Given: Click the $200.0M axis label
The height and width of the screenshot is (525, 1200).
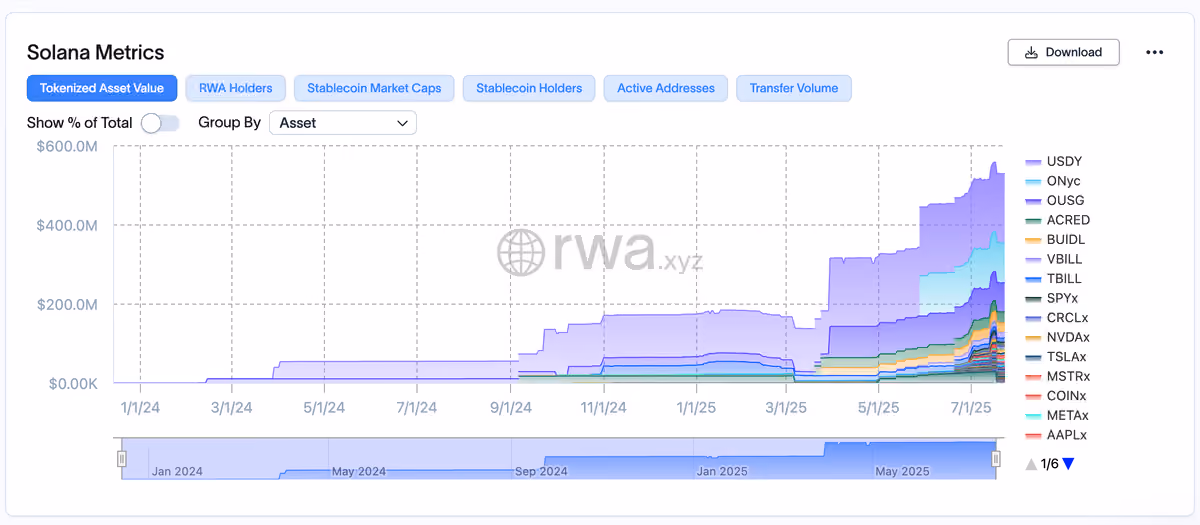Looking at the screenshot, I should (x=65, y=304).
